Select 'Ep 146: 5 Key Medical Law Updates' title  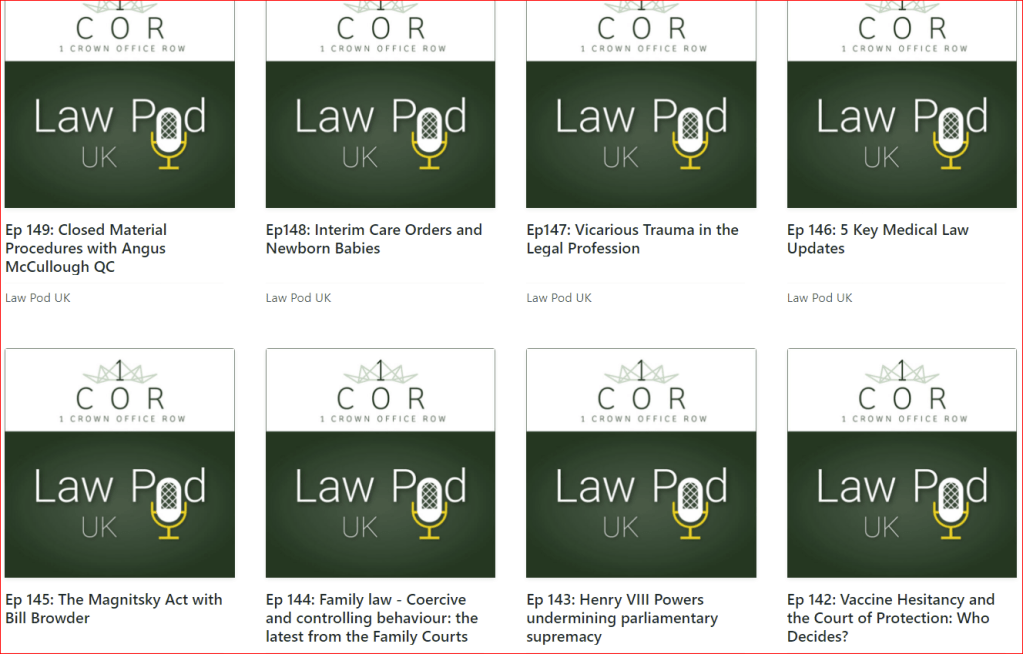click(877, 239)
